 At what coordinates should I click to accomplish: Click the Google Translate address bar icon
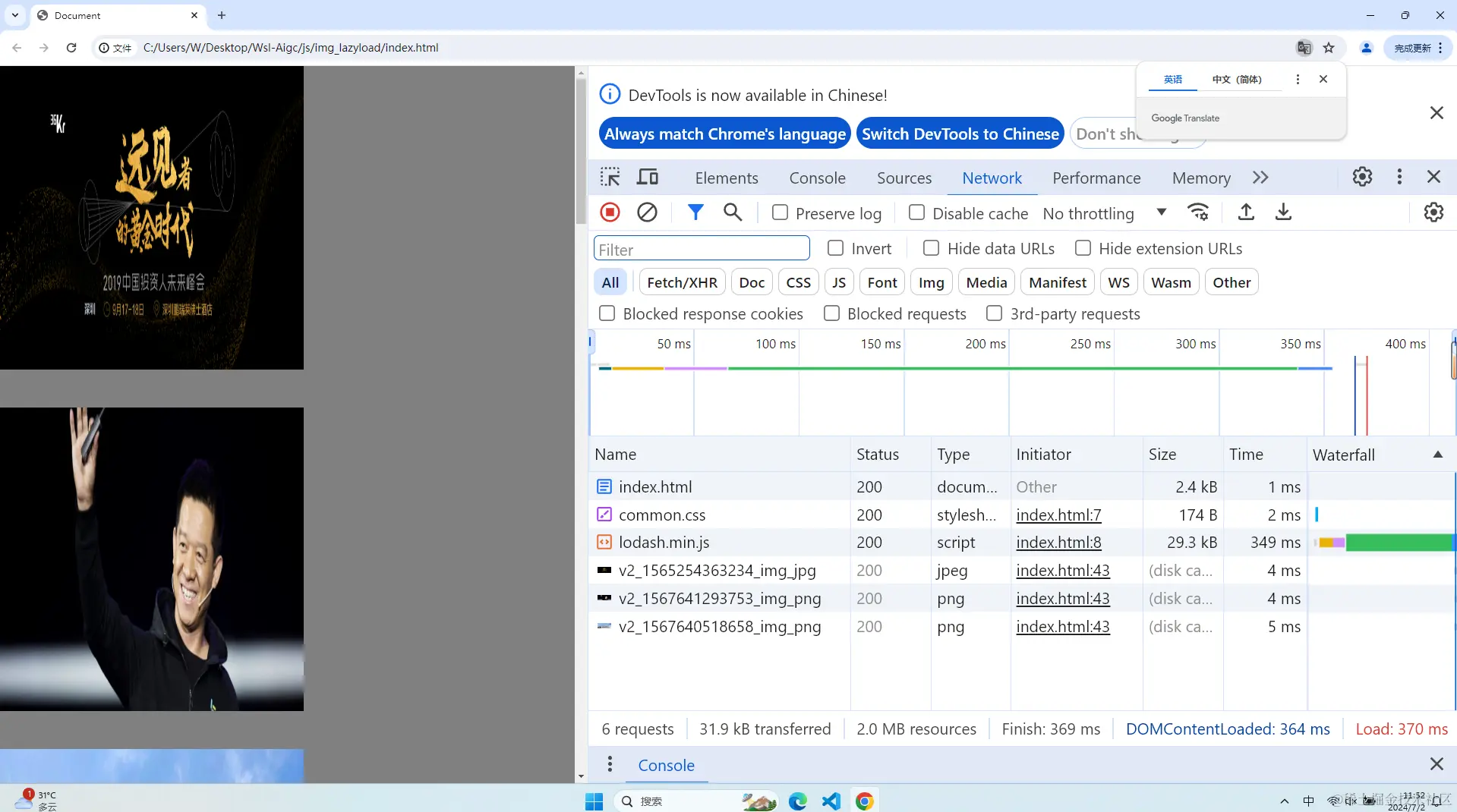1304,48
